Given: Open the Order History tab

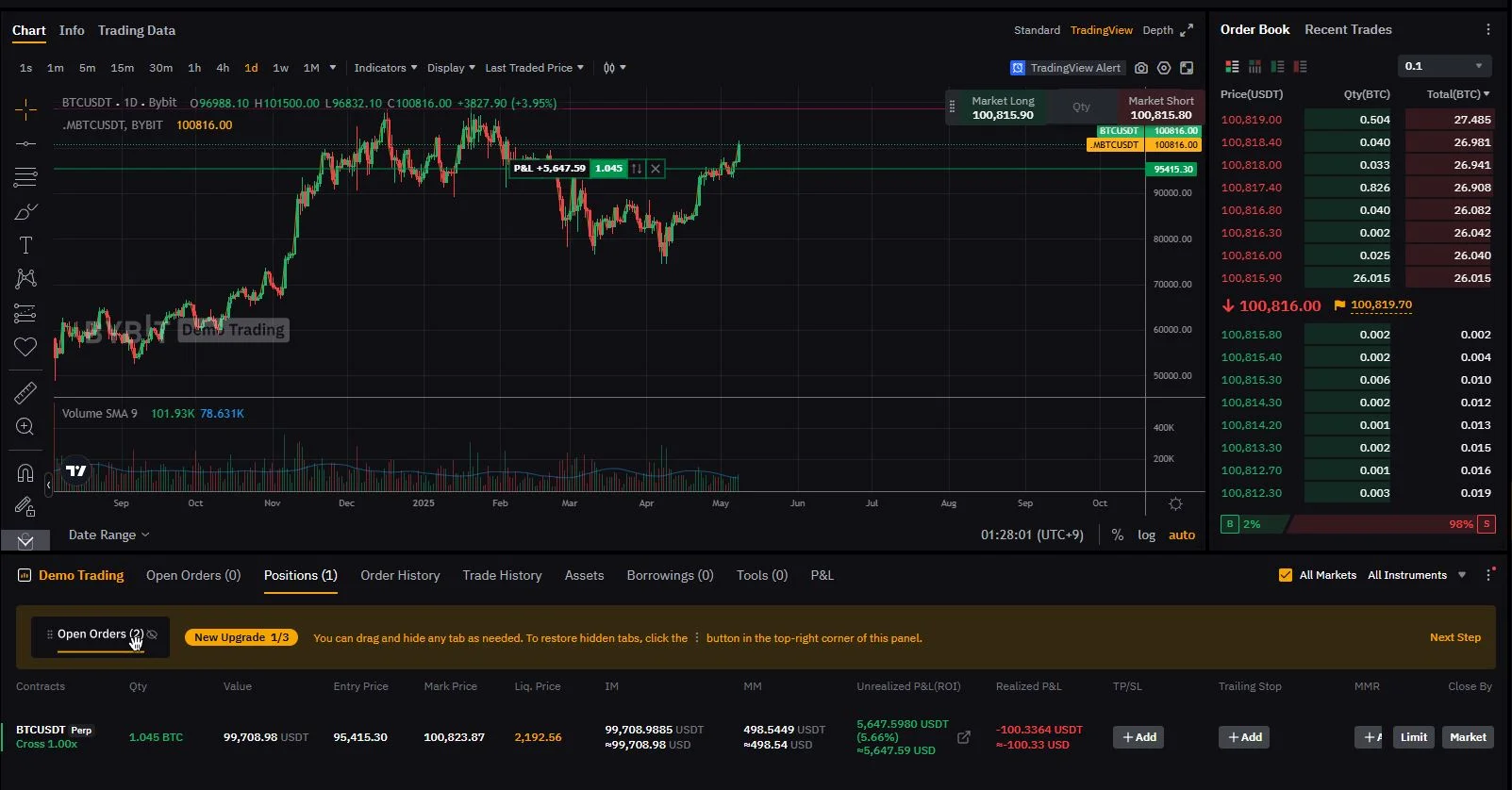Looking at the screenshot, I should [x=400, y=575].
